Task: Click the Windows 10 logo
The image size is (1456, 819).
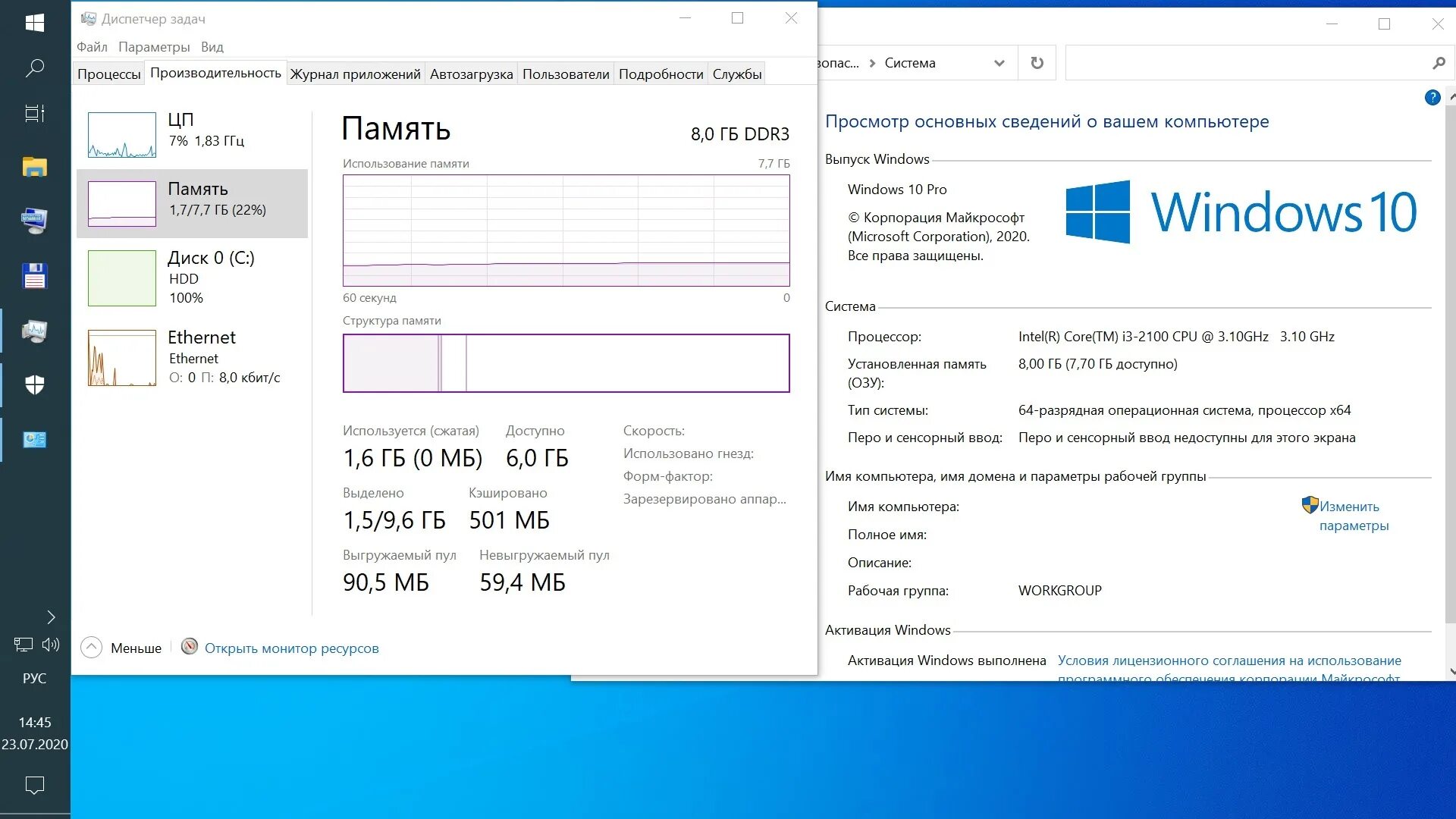Action: pos(1241,212)
